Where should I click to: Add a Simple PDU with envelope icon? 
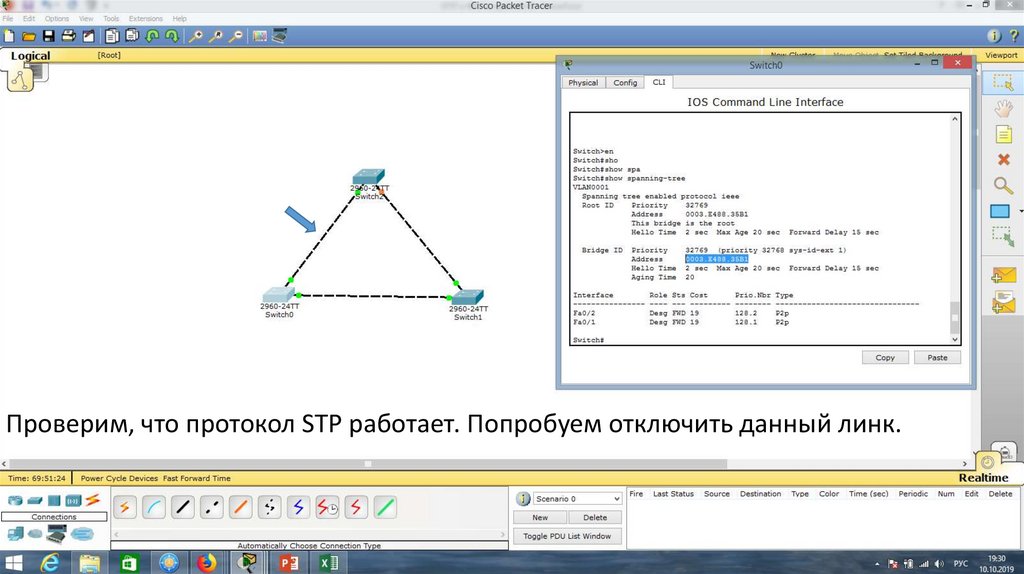[x=1003, y=276]
